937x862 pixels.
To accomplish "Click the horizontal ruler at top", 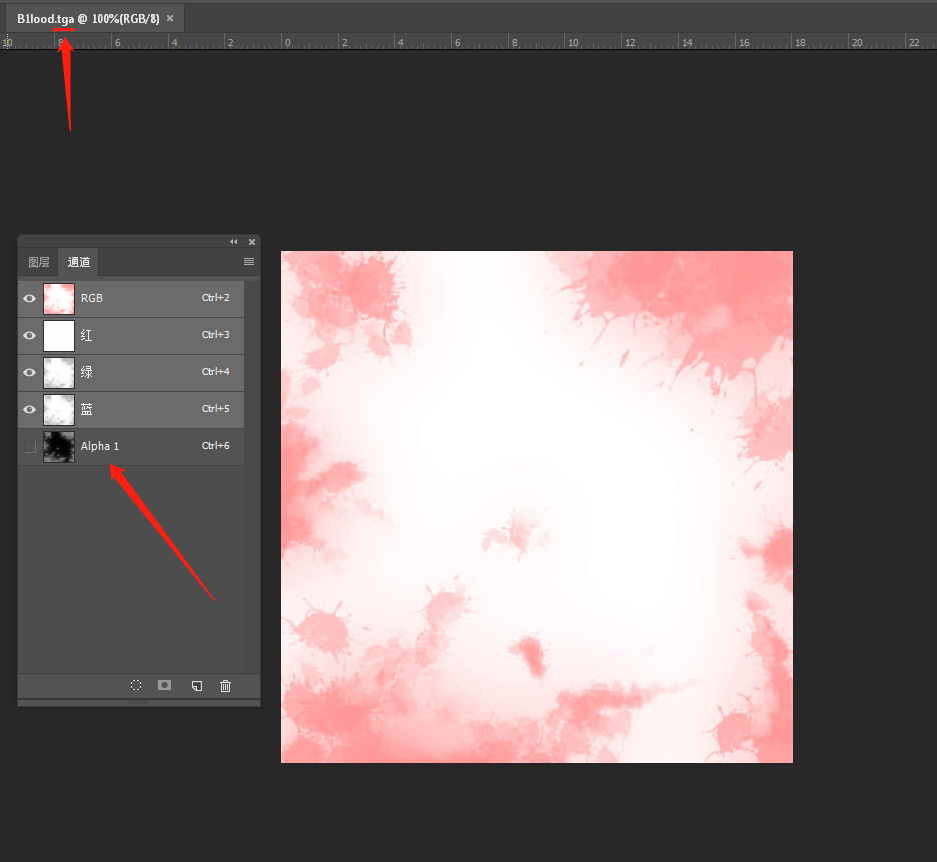I will click(x=468, y=41).
